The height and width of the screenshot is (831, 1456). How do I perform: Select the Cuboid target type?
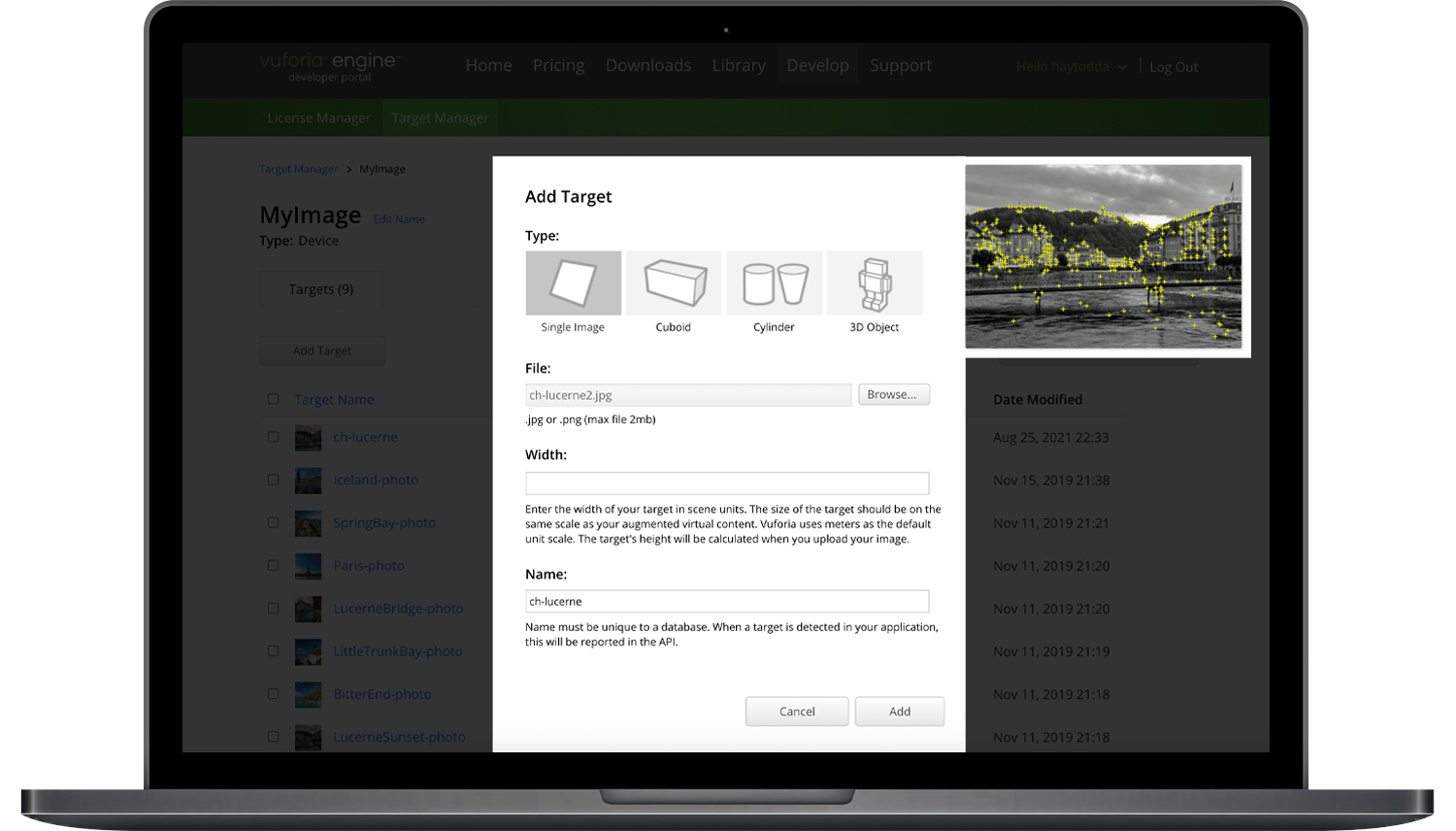(674, 283)
